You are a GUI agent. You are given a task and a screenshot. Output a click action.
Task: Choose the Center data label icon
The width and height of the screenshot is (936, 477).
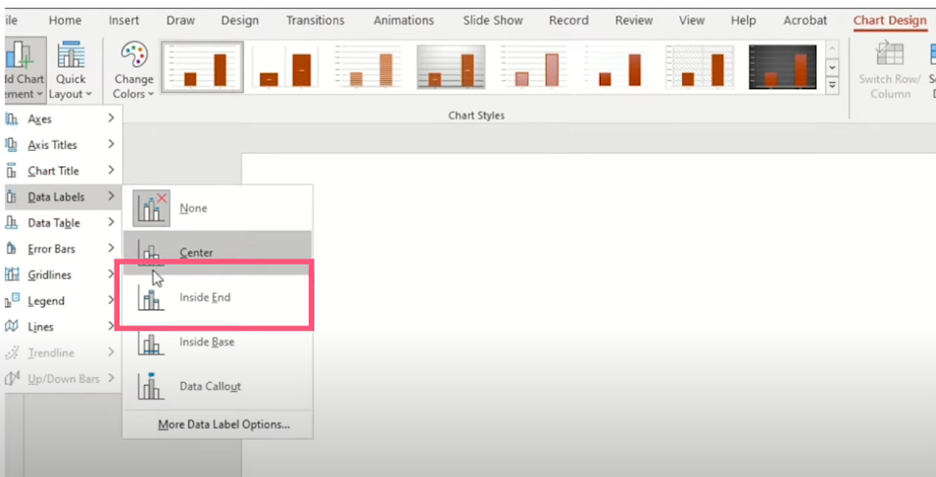tap(152, 253)
